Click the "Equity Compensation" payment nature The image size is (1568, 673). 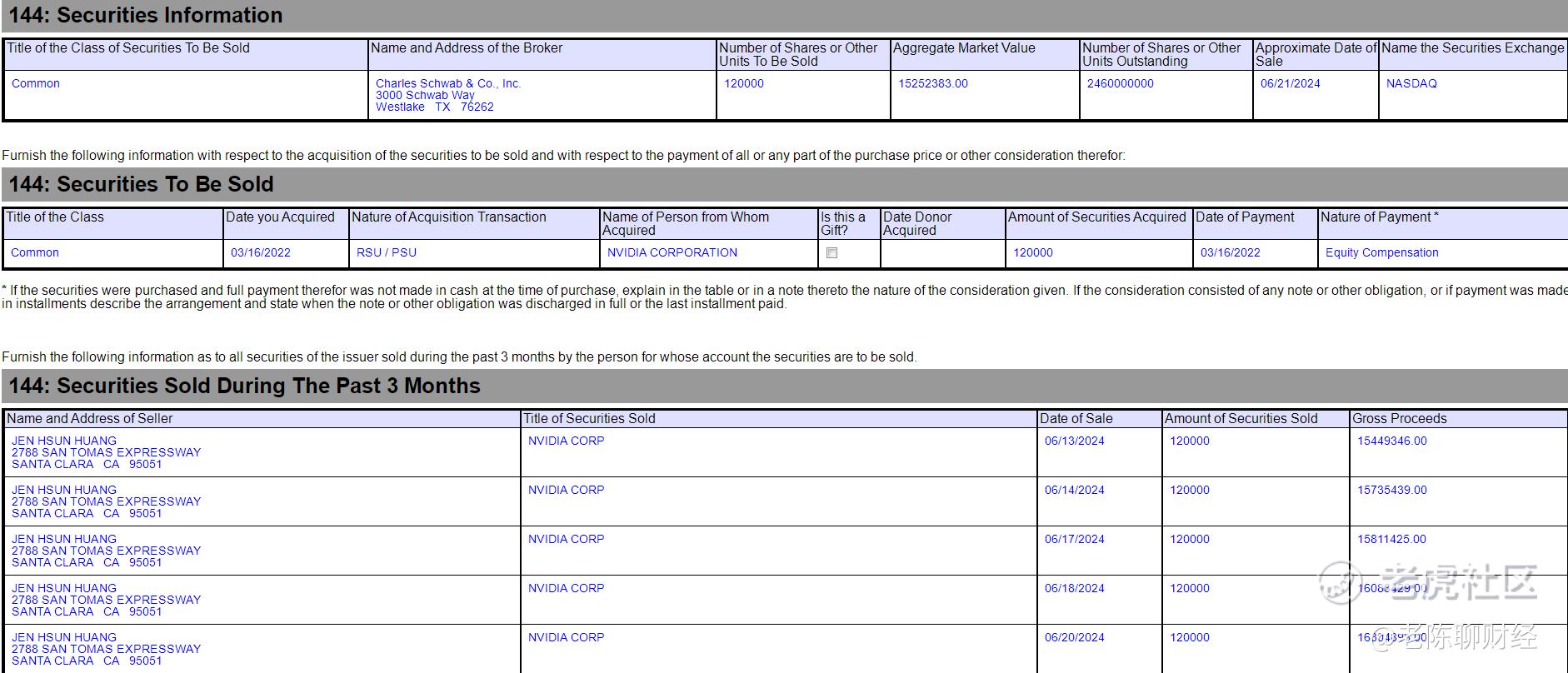point(1382,252)
